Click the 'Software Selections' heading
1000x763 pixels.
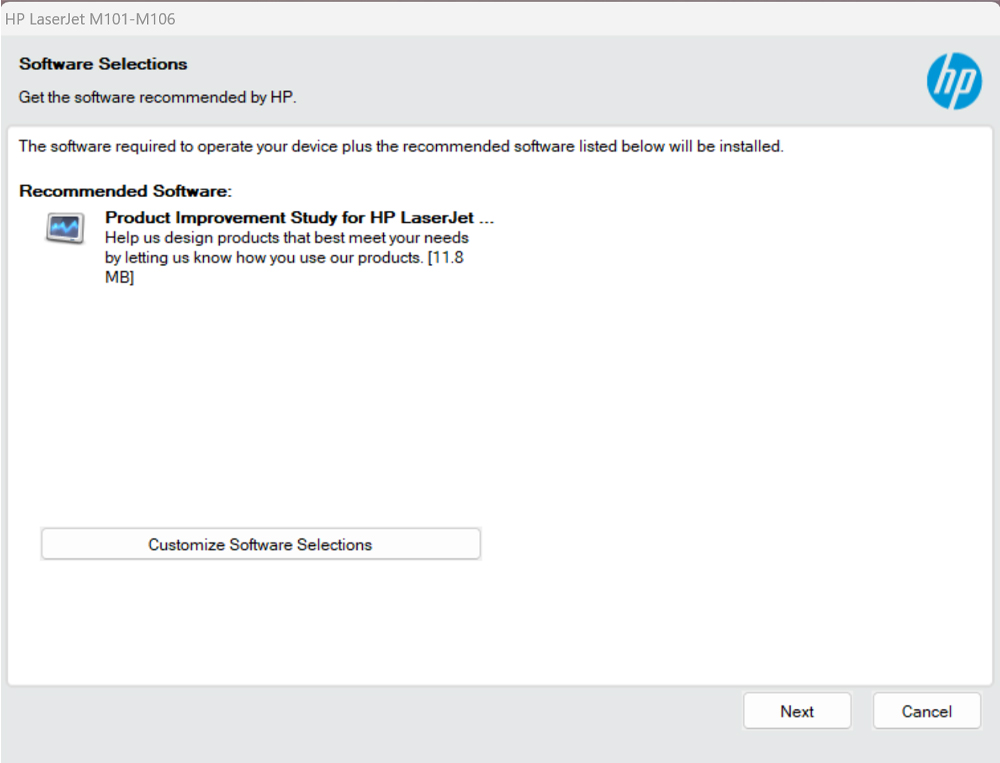point(103,64)
